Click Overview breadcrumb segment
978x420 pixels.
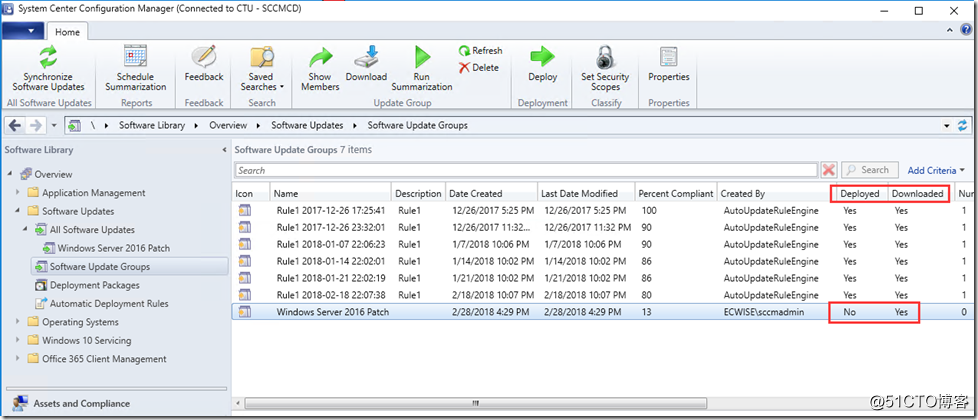[x=228, y=125]
